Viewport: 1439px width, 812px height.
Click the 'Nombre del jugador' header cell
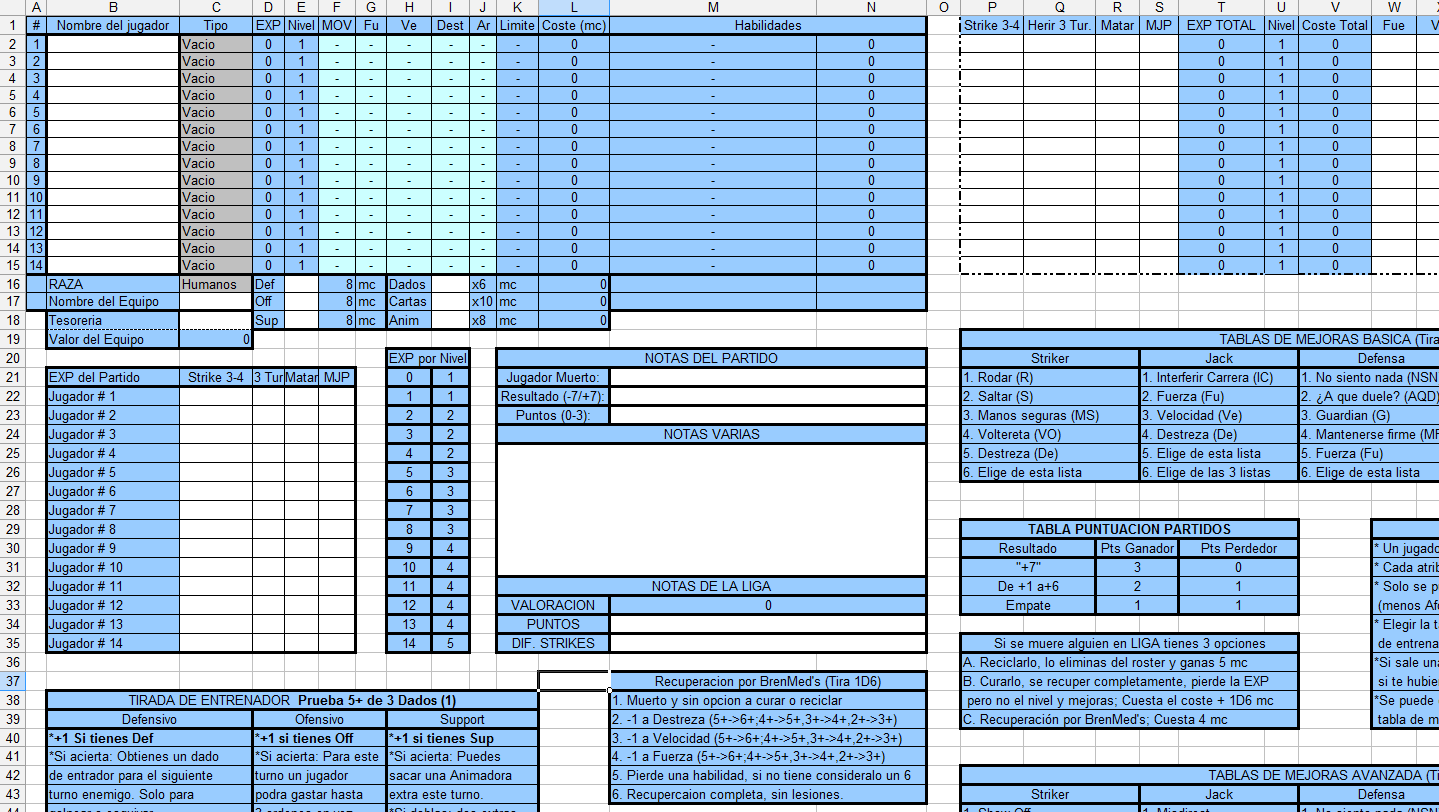click(x=113, y=26)
